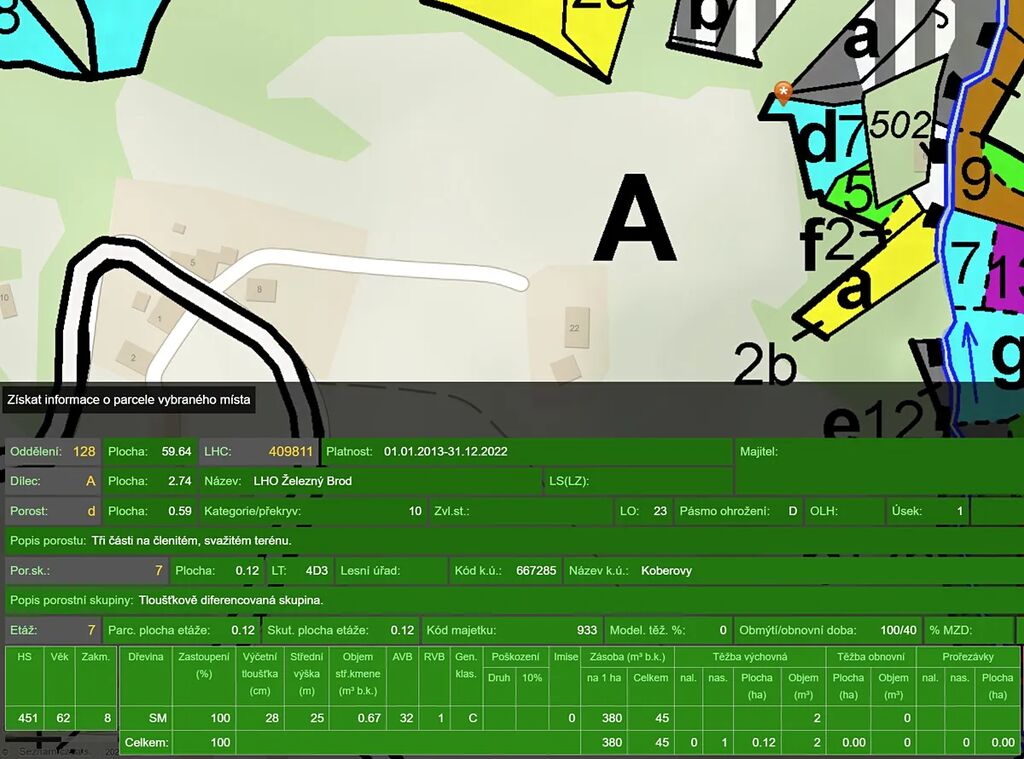Click the blue stream flow arrow
The width and height of the screenshot is (1024, 759).
click(x=968, y=342)
